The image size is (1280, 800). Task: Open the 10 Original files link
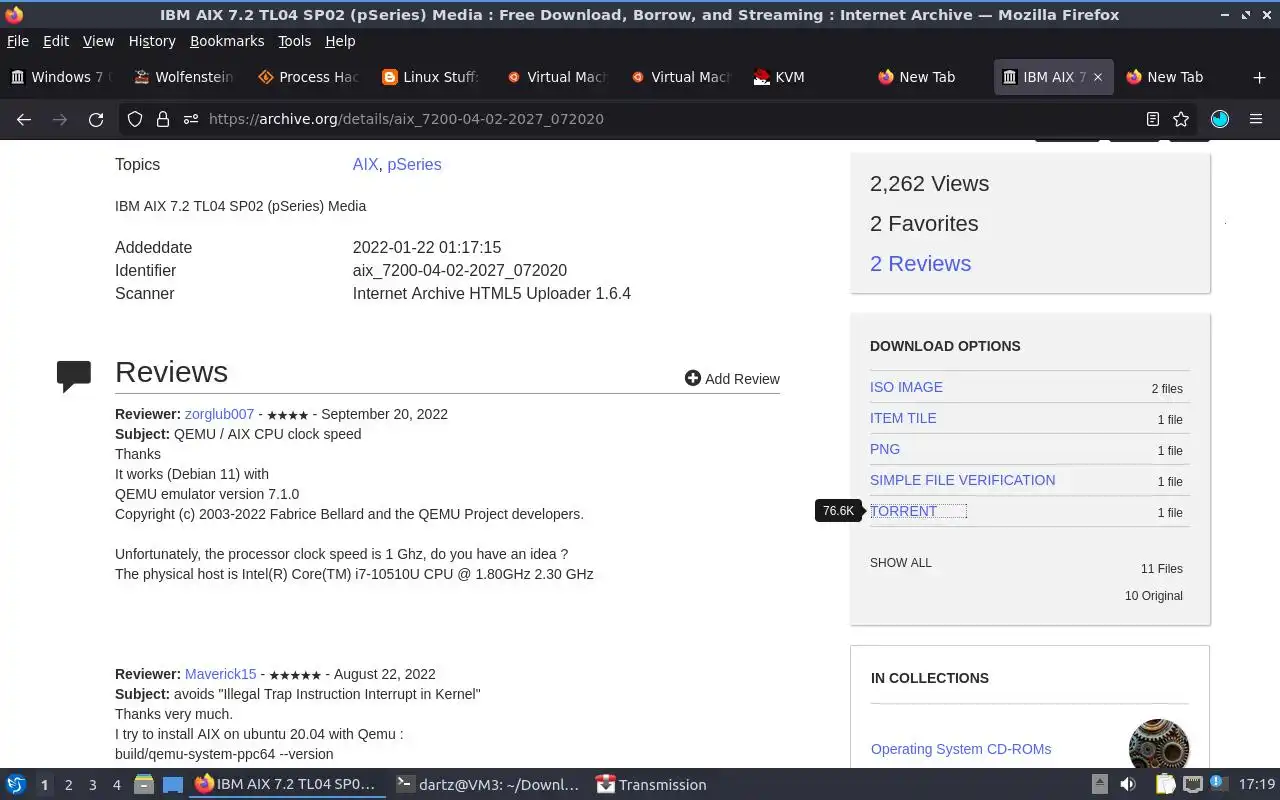pyautogui.click(x=1153, y=596)
